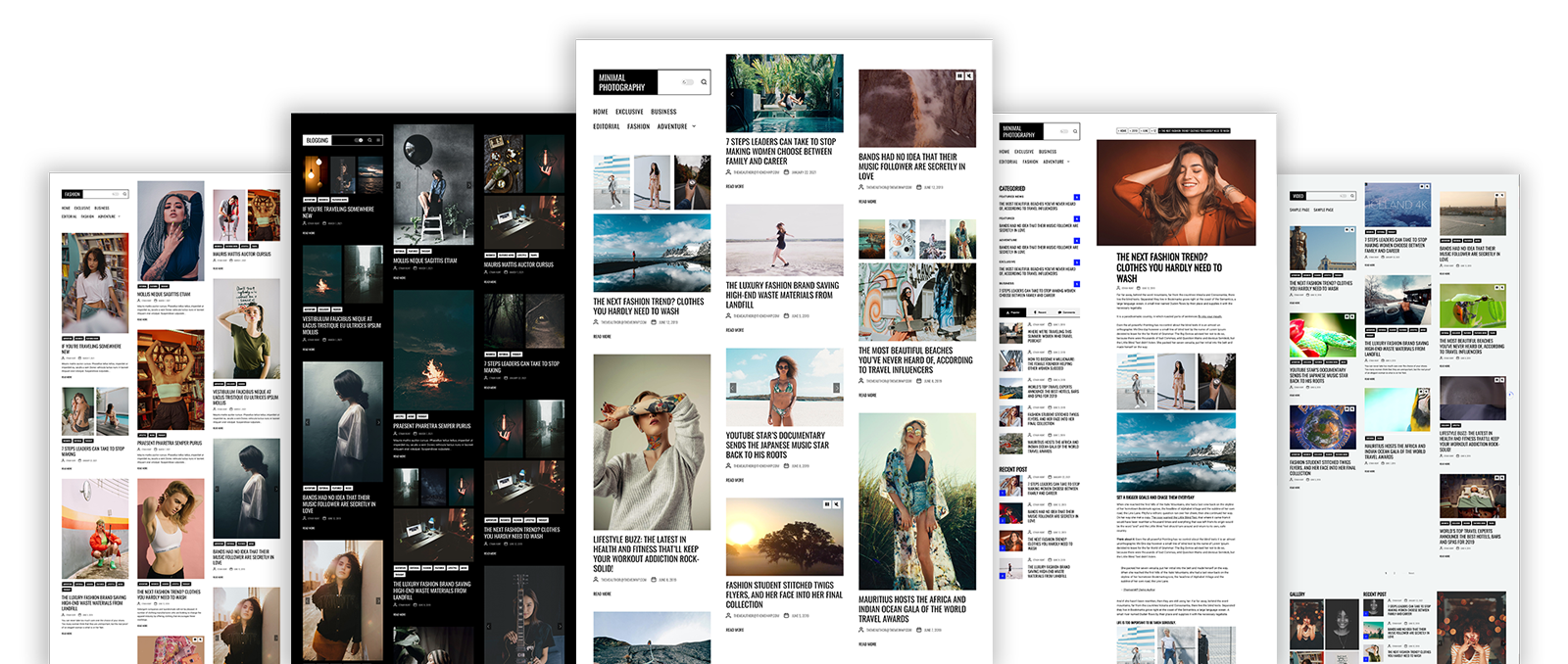Expand Adventure submenu chevron in right article page
Image resolution: width=1568 pixels, height=664 pixels.
(x=1068, y=162)
